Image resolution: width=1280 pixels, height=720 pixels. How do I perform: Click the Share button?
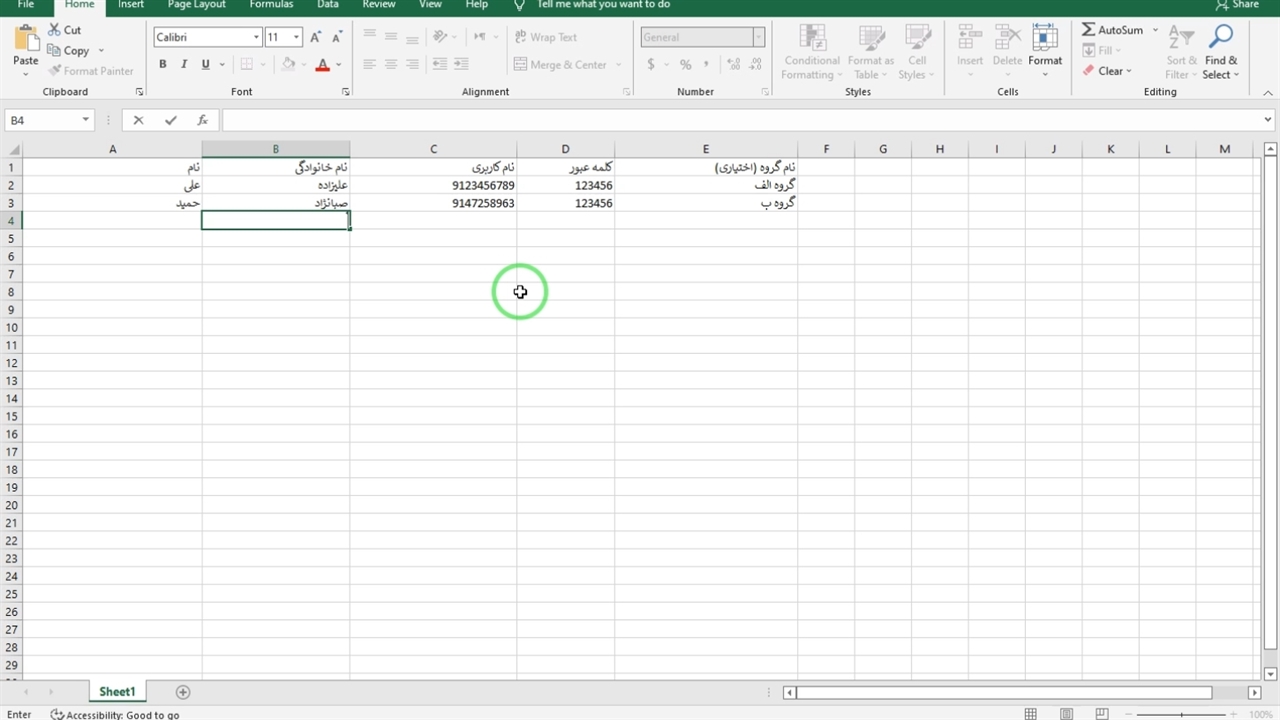(1237, 5)
